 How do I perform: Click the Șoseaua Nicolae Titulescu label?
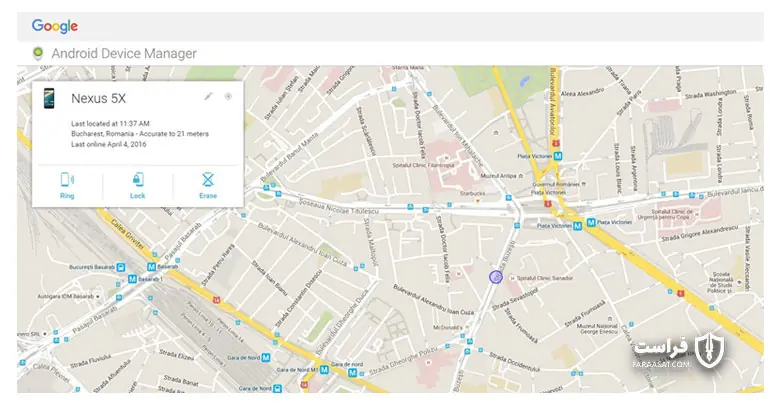pos(338,206)
